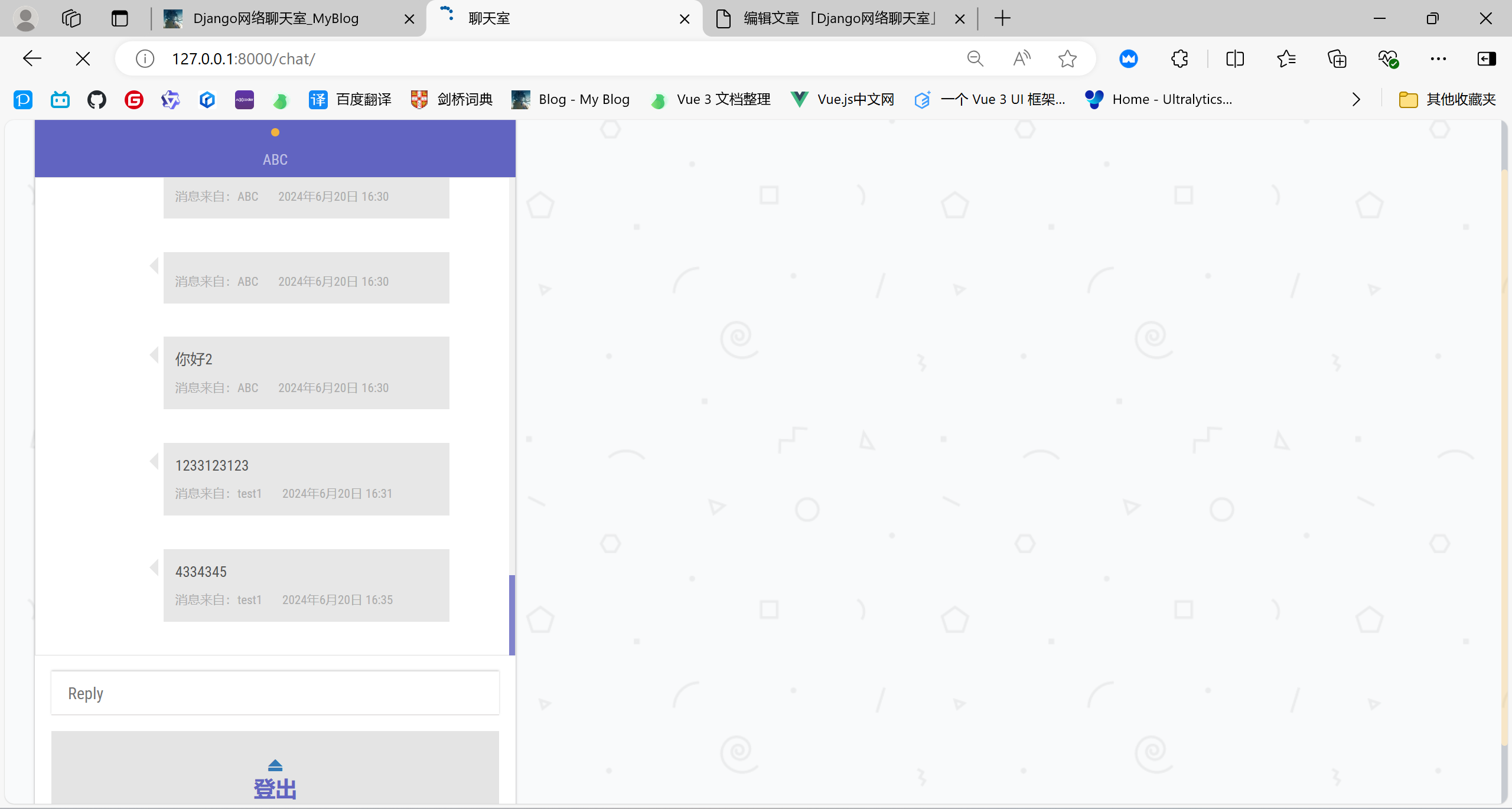This screenshot has height=809, width=1512.
Task: Click the 16:31 timestamp from test1
Action: (337, 494)
